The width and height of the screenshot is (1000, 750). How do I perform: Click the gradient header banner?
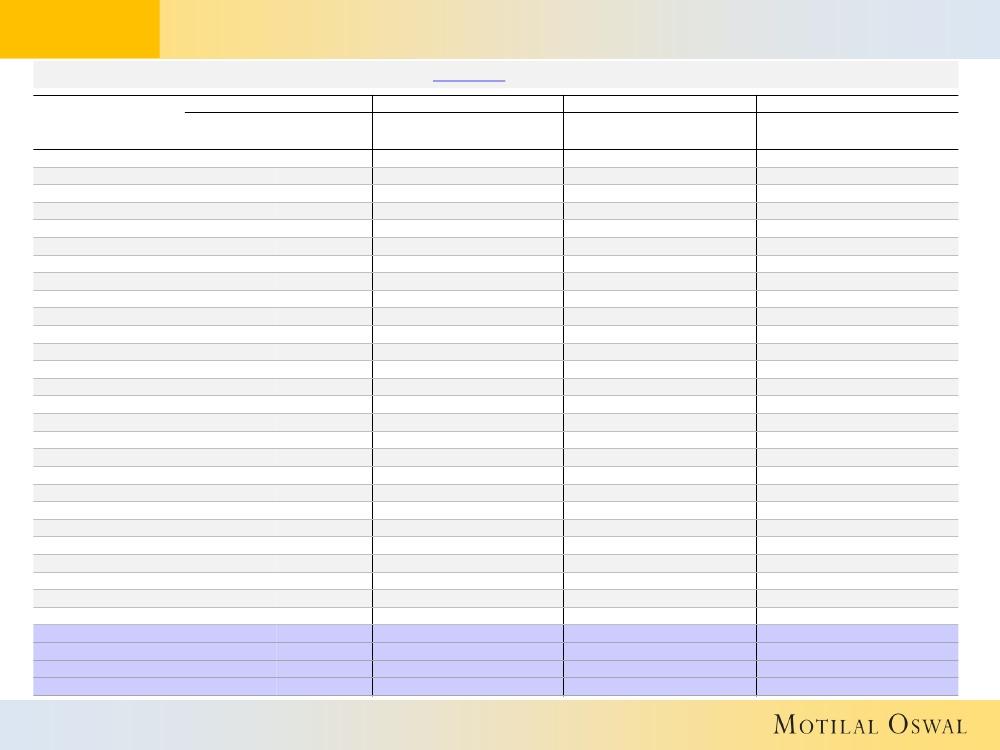point(579,29)
